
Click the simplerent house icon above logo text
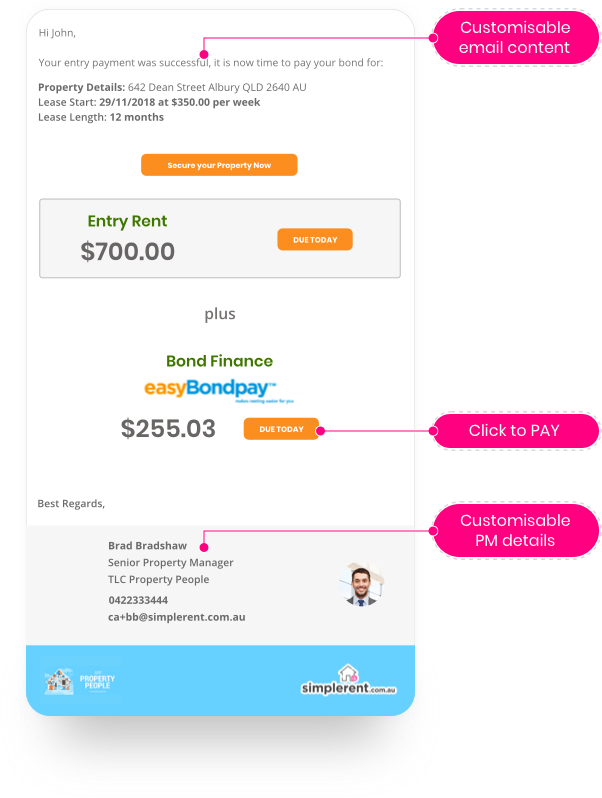349,673
